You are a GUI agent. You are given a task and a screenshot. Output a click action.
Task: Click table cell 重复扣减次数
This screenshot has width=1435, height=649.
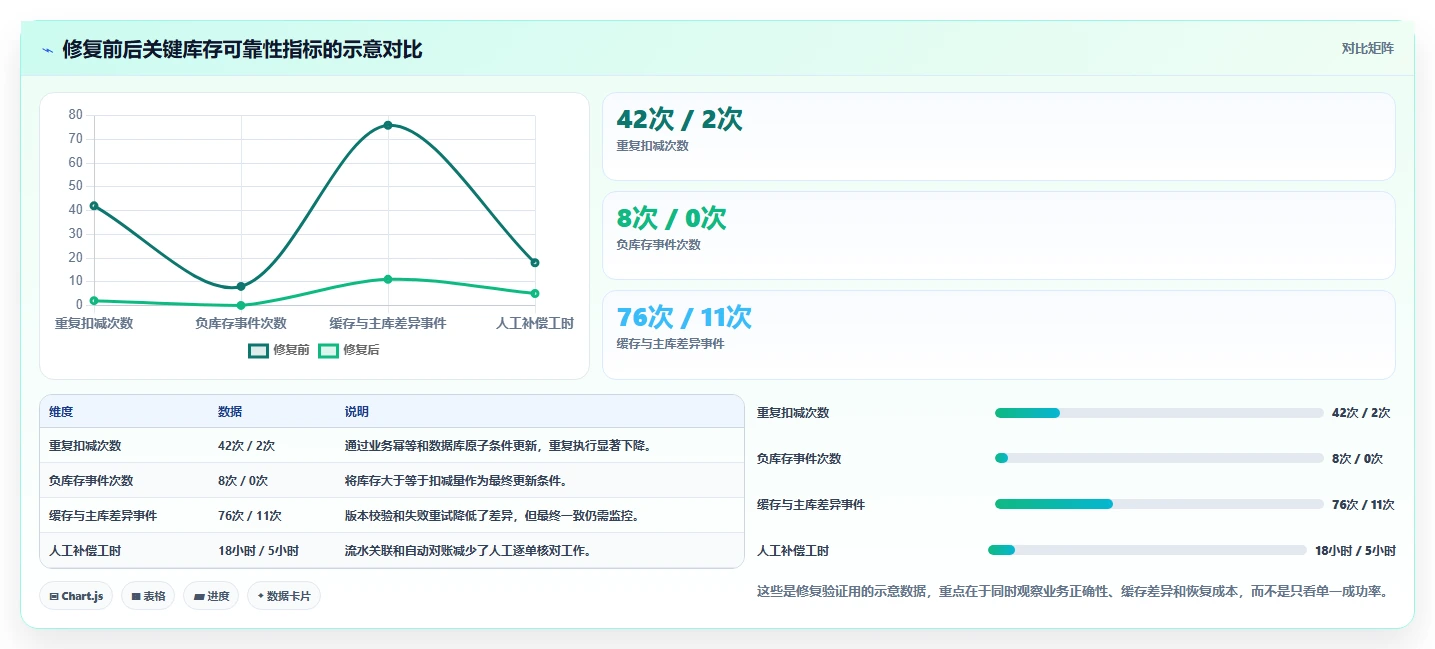point(85,446)
